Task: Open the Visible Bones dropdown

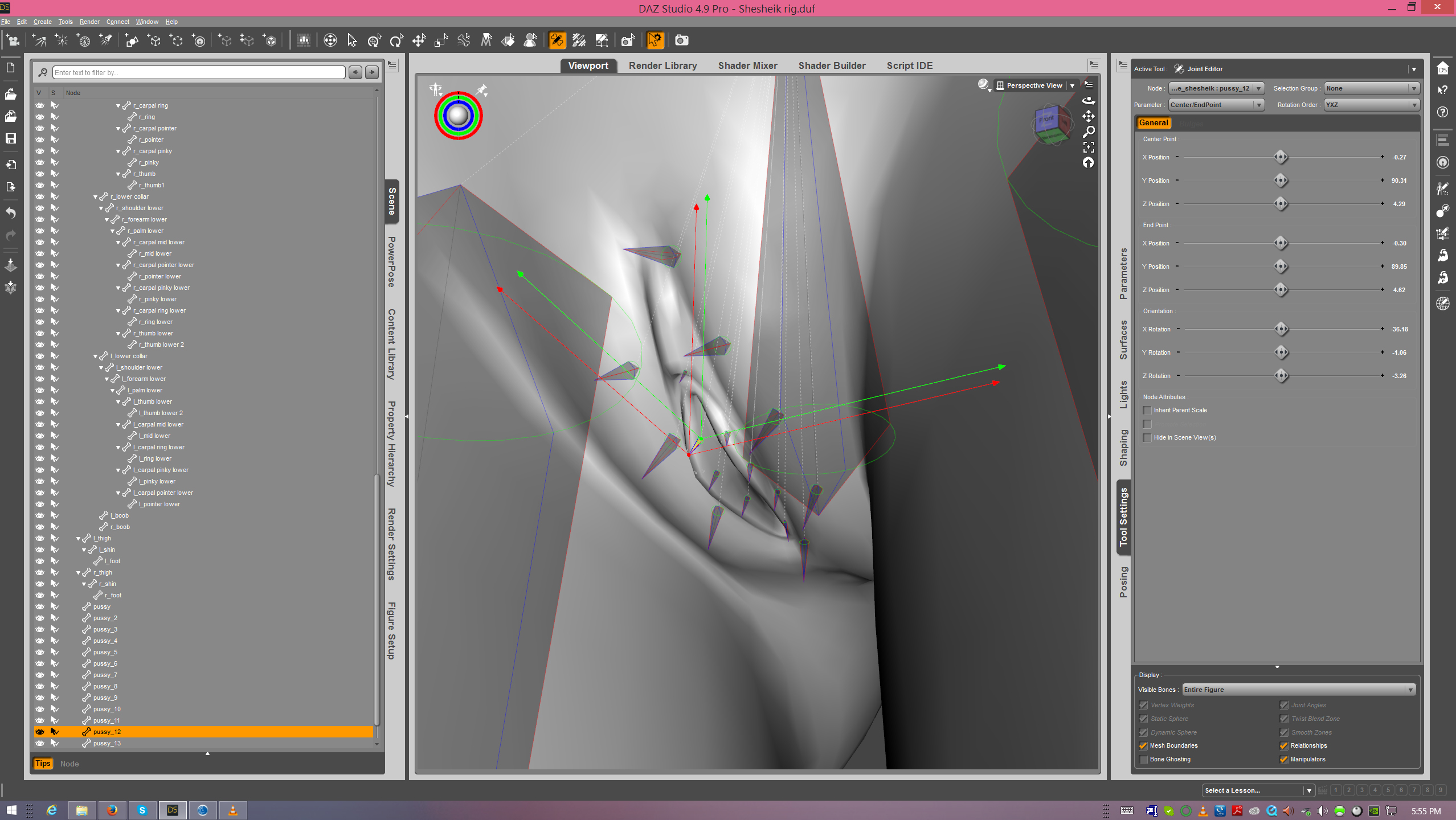Action: (1298, 690)
